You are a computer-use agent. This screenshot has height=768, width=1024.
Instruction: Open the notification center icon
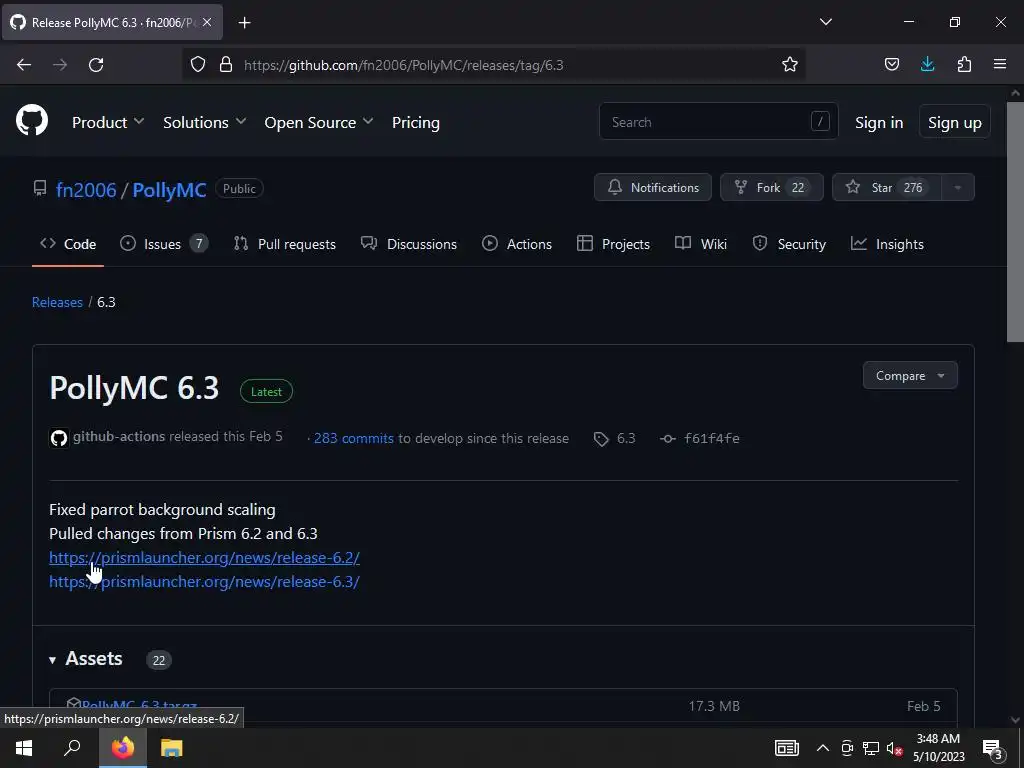[993, 749]
